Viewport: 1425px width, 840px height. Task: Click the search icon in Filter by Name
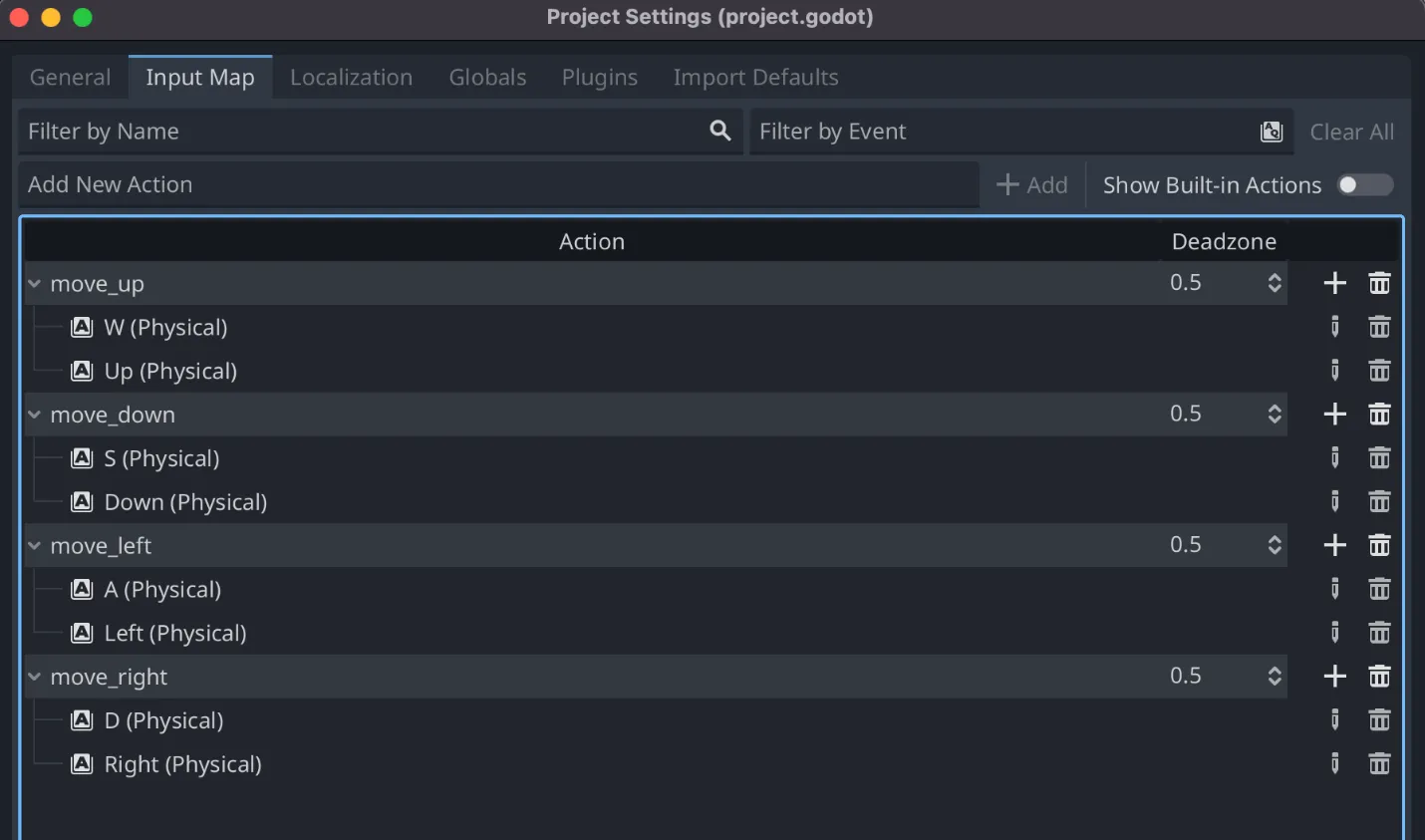click(719, 131)
